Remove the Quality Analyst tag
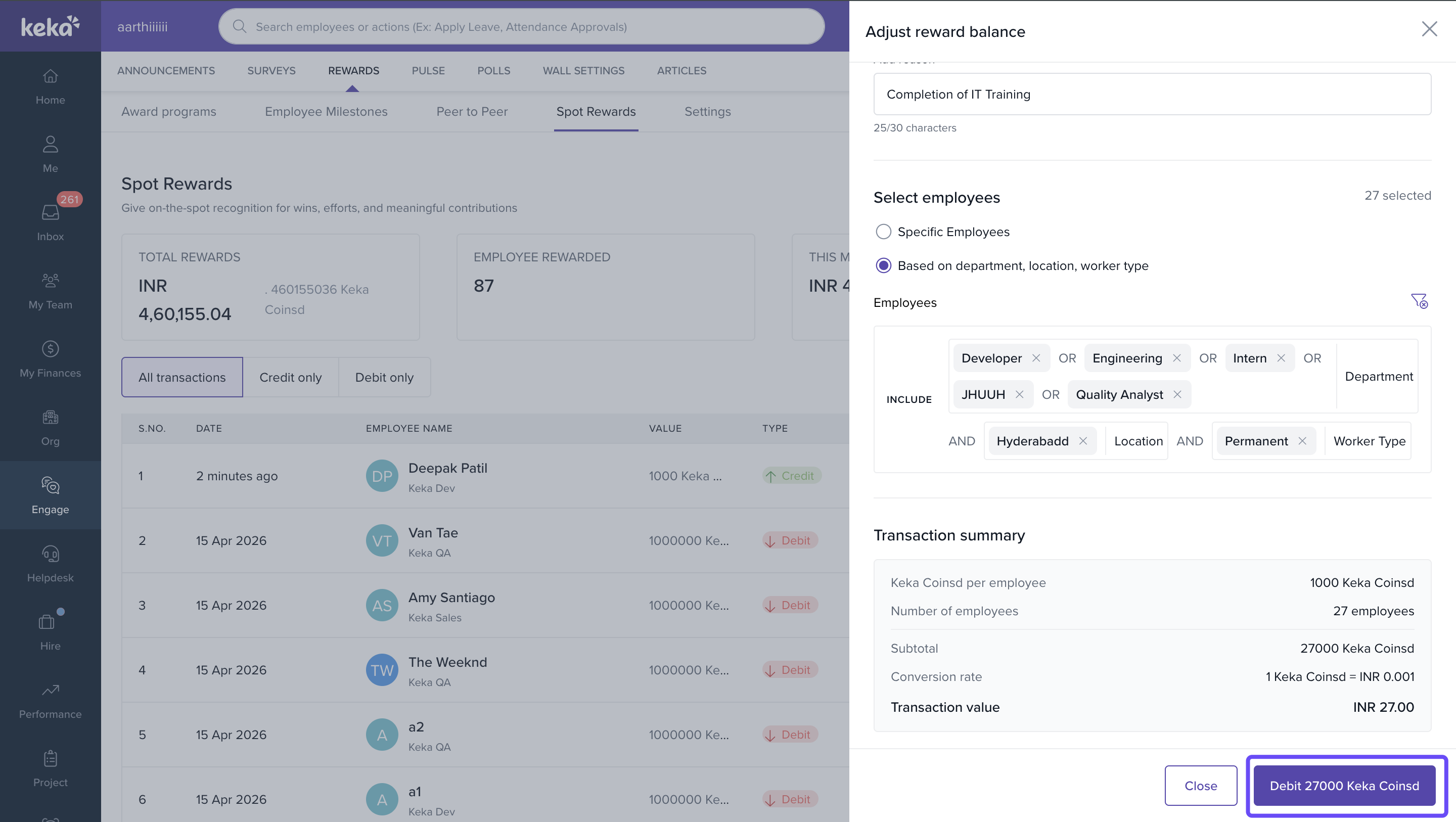The height and width of the screenshot is (822, 1456). (x=1177, y=395)
